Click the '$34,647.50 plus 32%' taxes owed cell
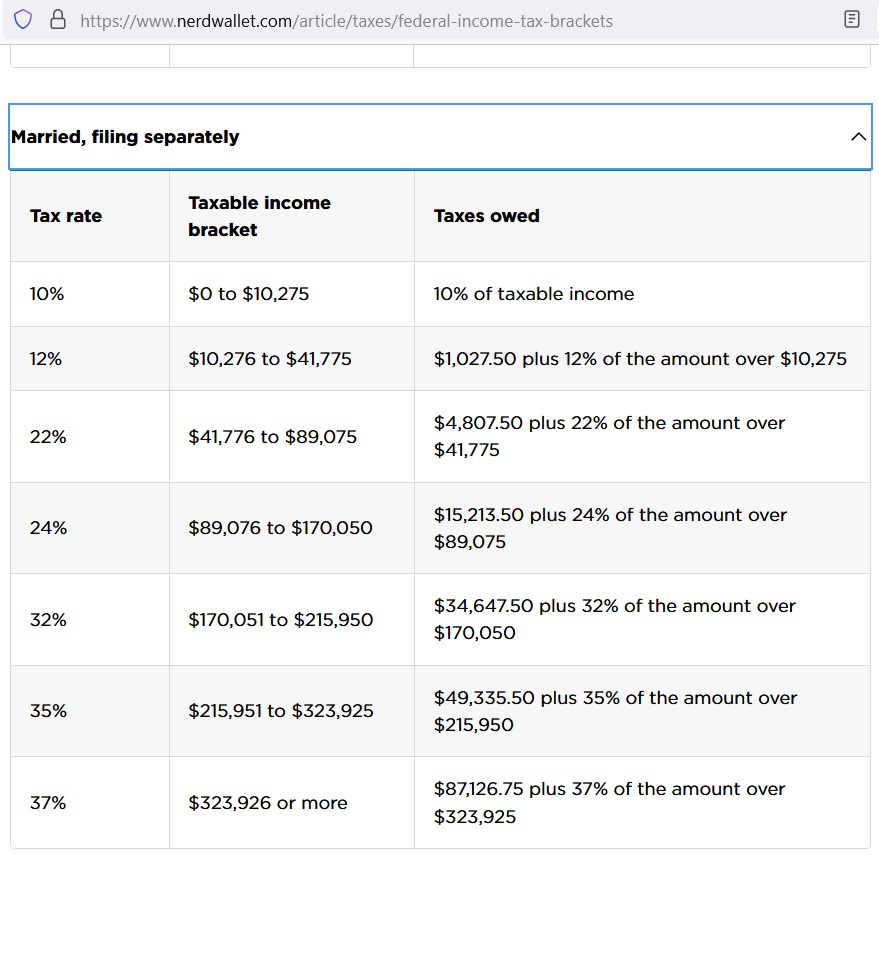The height and width of the screenshot is (957, 879). [x=614, y=619]
